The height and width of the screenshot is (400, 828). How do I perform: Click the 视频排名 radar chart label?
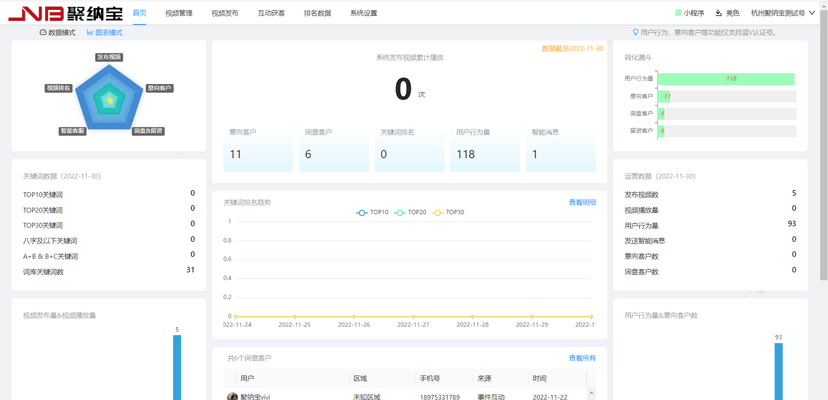tap(59, 88)
